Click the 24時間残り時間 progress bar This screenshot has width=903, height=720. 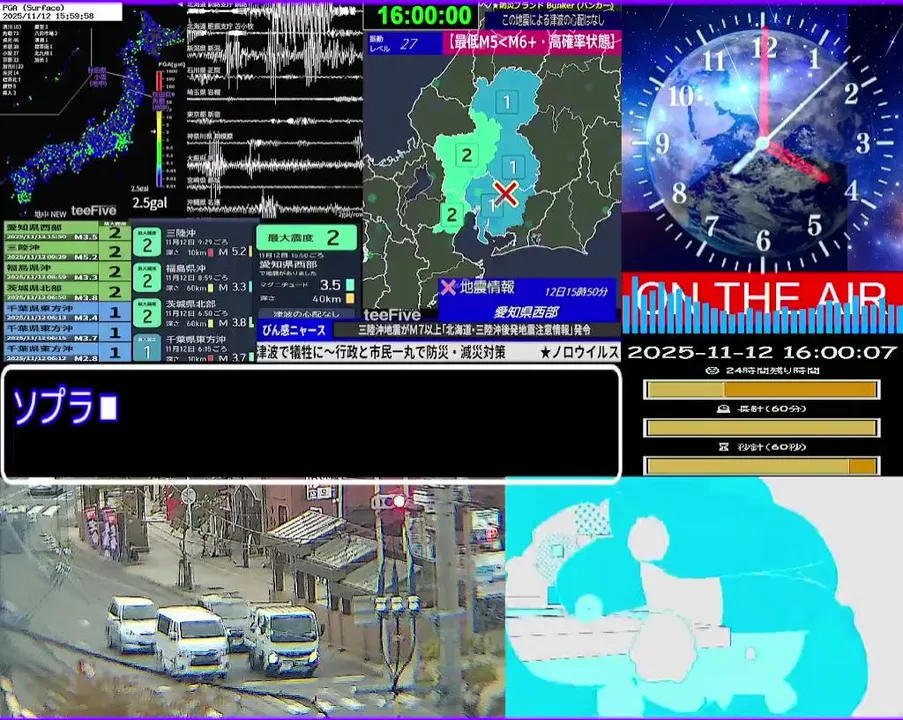(761, 390)
